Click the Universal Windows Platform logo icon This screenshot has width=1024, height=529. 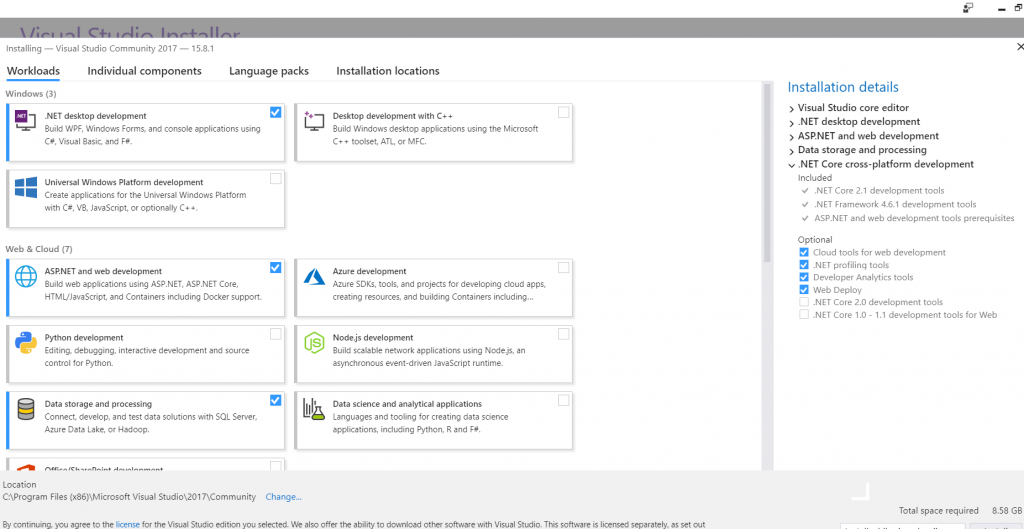tap(26, 187)
